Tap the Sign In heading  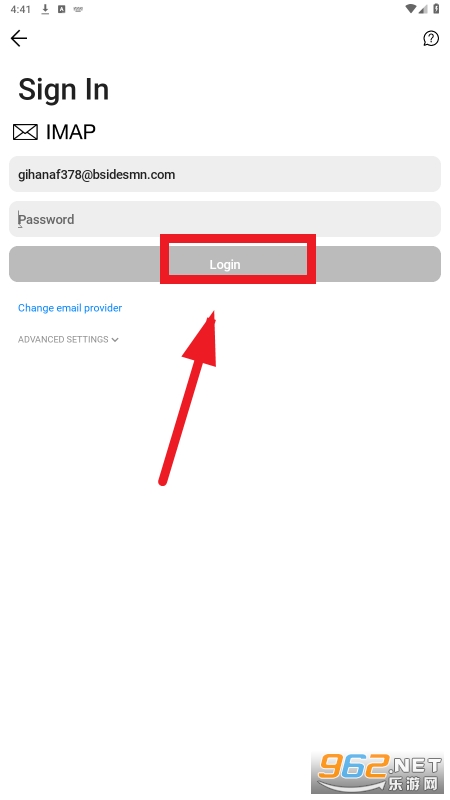point(64,90)
